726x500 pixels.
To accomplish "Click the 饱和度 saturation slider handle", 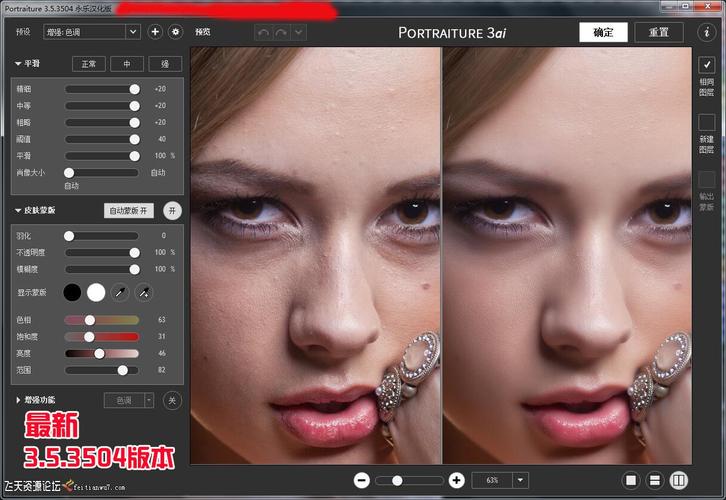I will [x=89, y=337].
